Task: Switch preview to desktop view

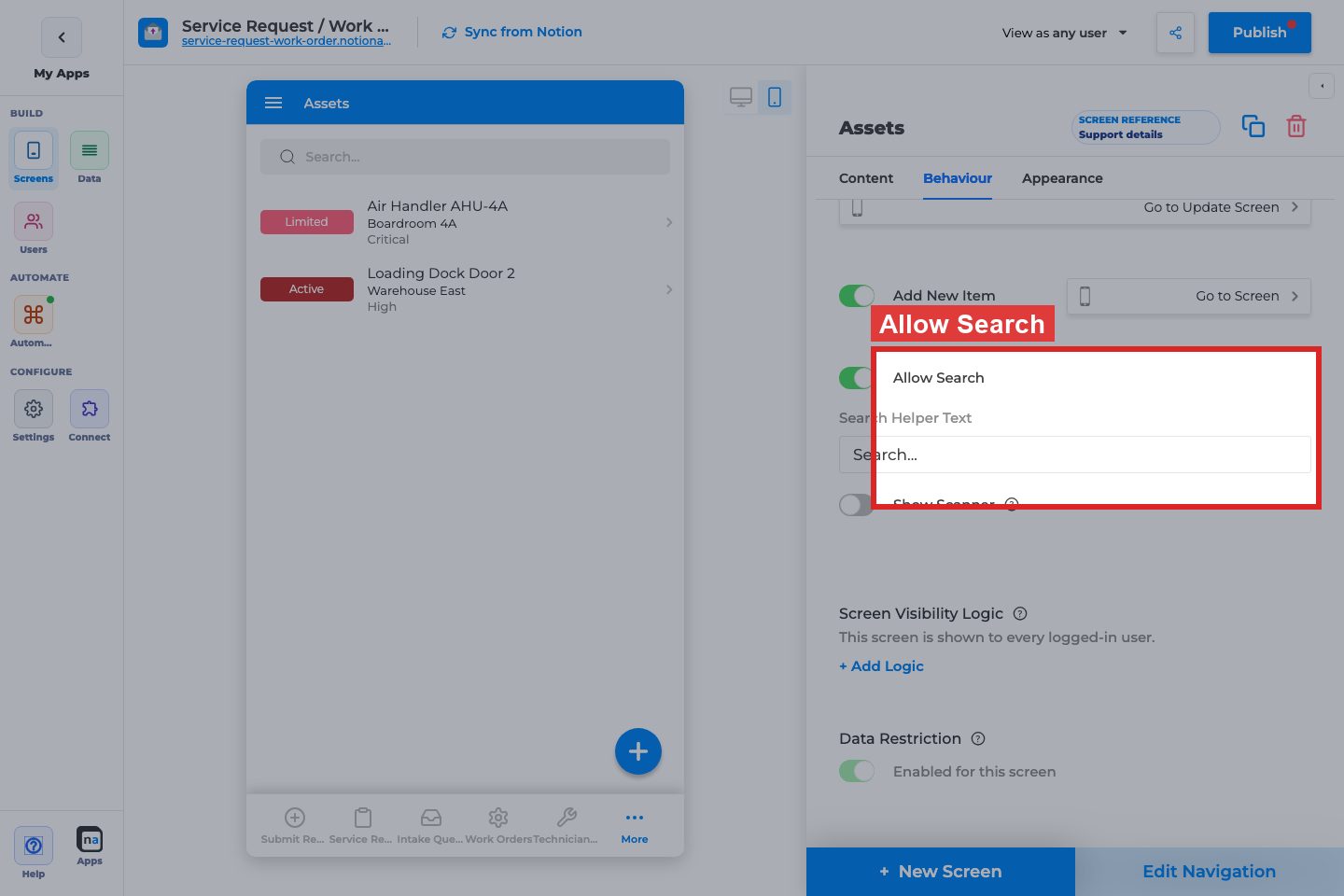Action: 741,97
